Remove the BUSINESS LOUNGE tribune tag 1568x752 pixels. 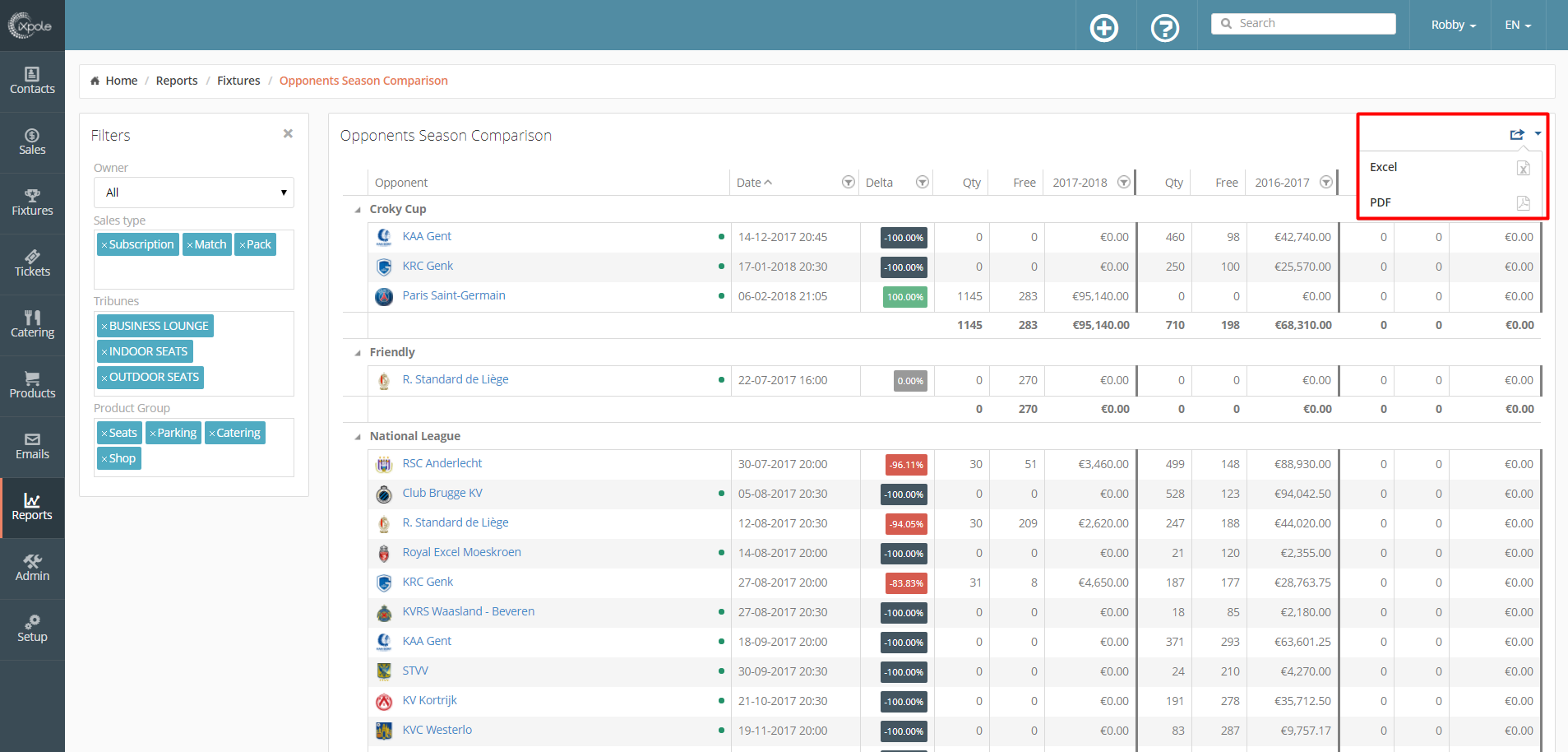click(104, 327)
